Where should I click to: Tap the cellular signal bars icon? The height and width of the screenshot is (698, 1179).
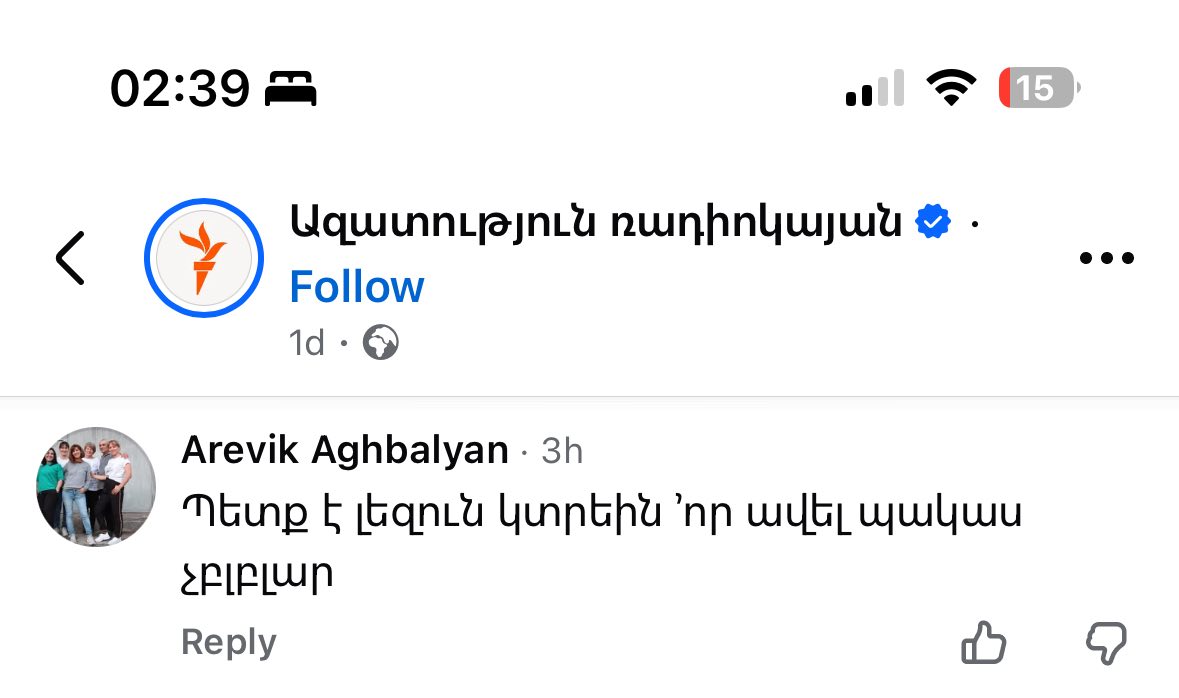click(874, 89)
